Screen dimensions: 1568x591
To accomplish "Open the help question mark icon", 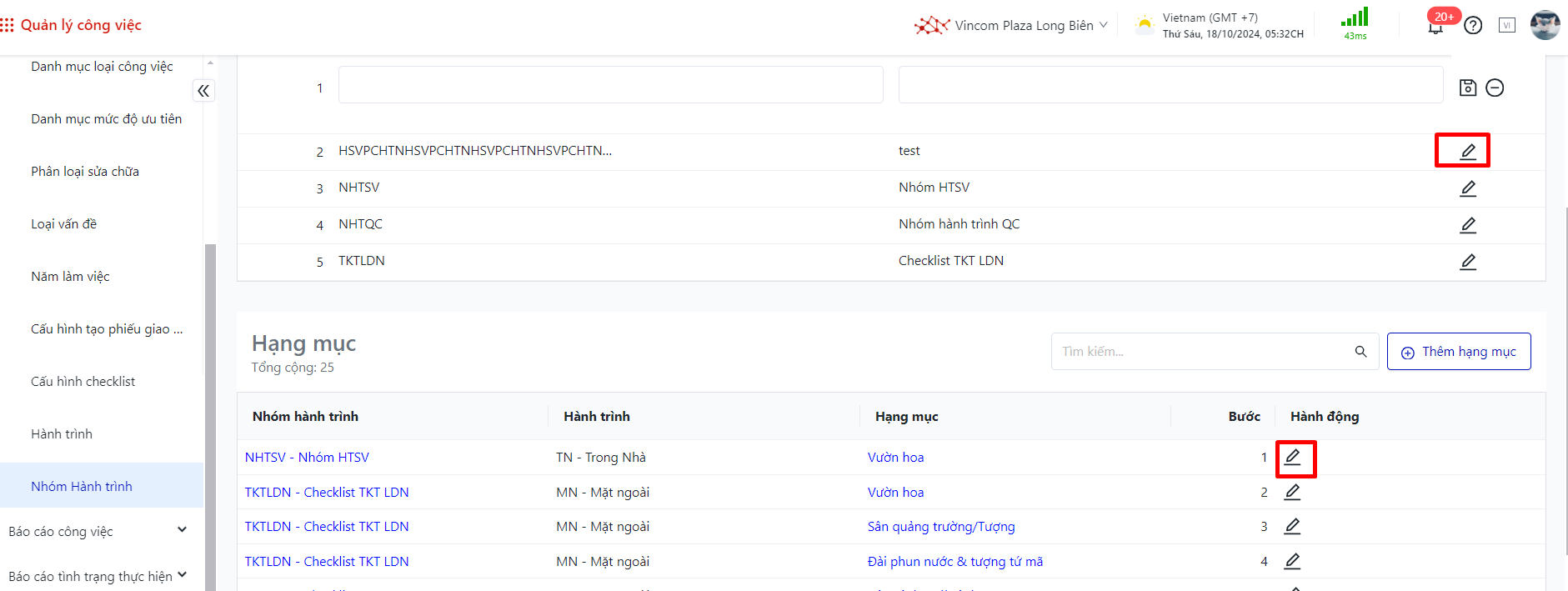I will pyautogui.click(x=1473, y=26).
